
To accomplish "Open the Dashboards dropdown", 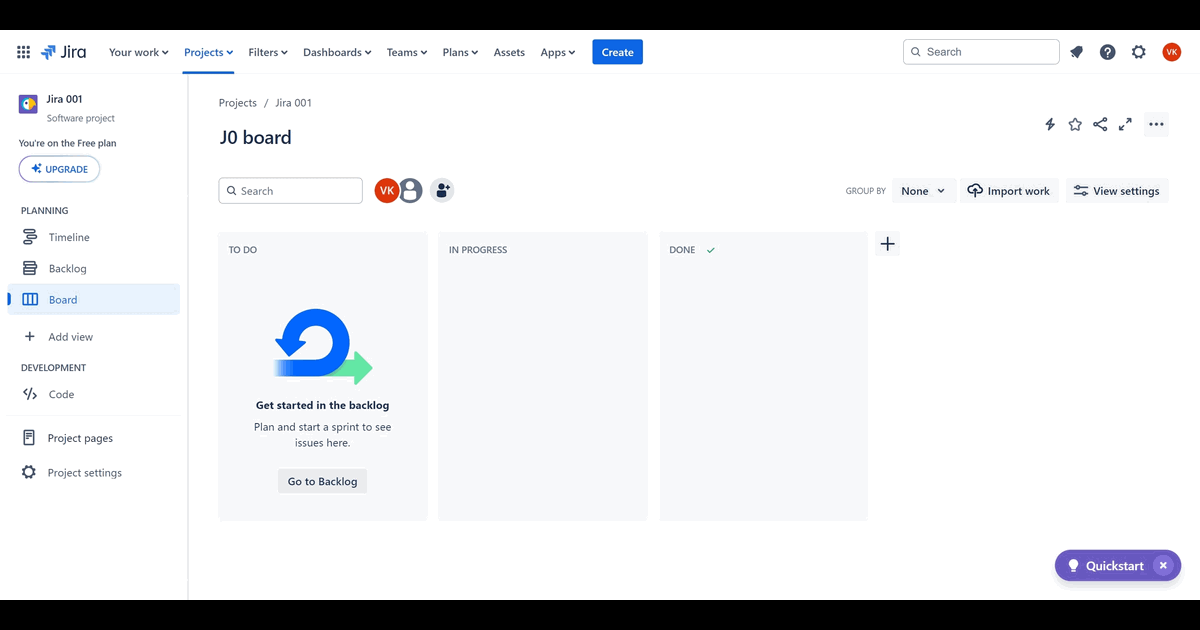I will click(337, 52).
